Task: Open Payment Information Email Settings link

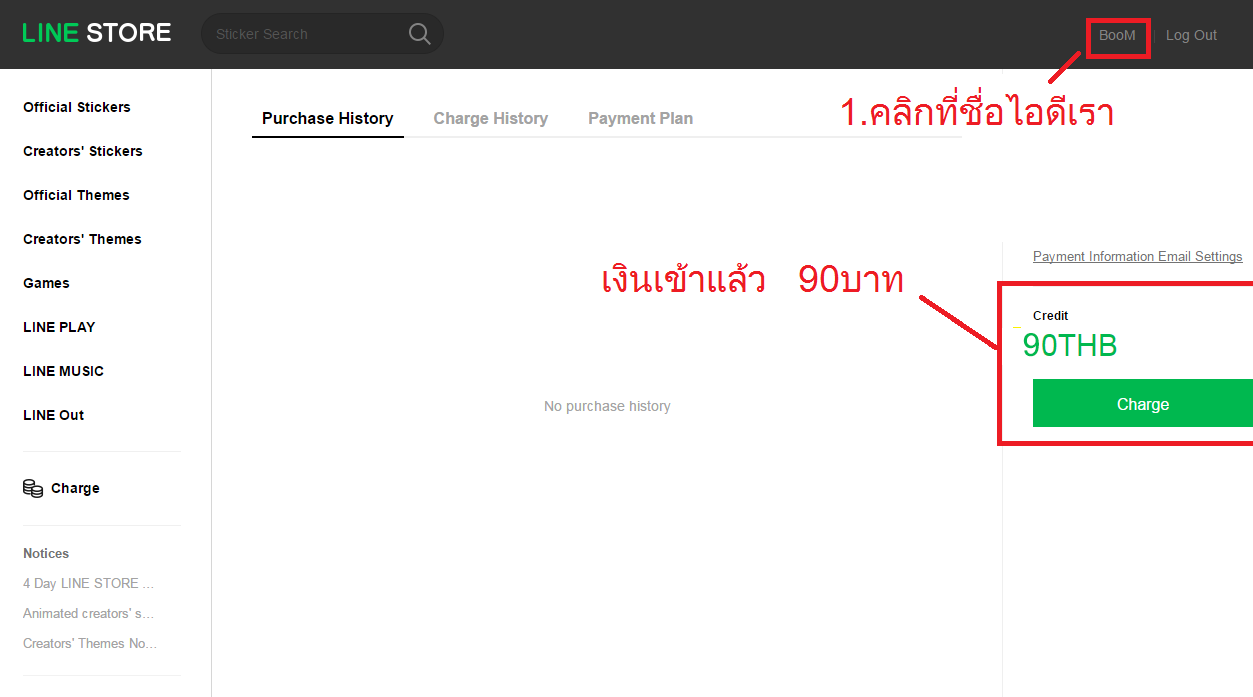Action: click(x=1137, y=257)
